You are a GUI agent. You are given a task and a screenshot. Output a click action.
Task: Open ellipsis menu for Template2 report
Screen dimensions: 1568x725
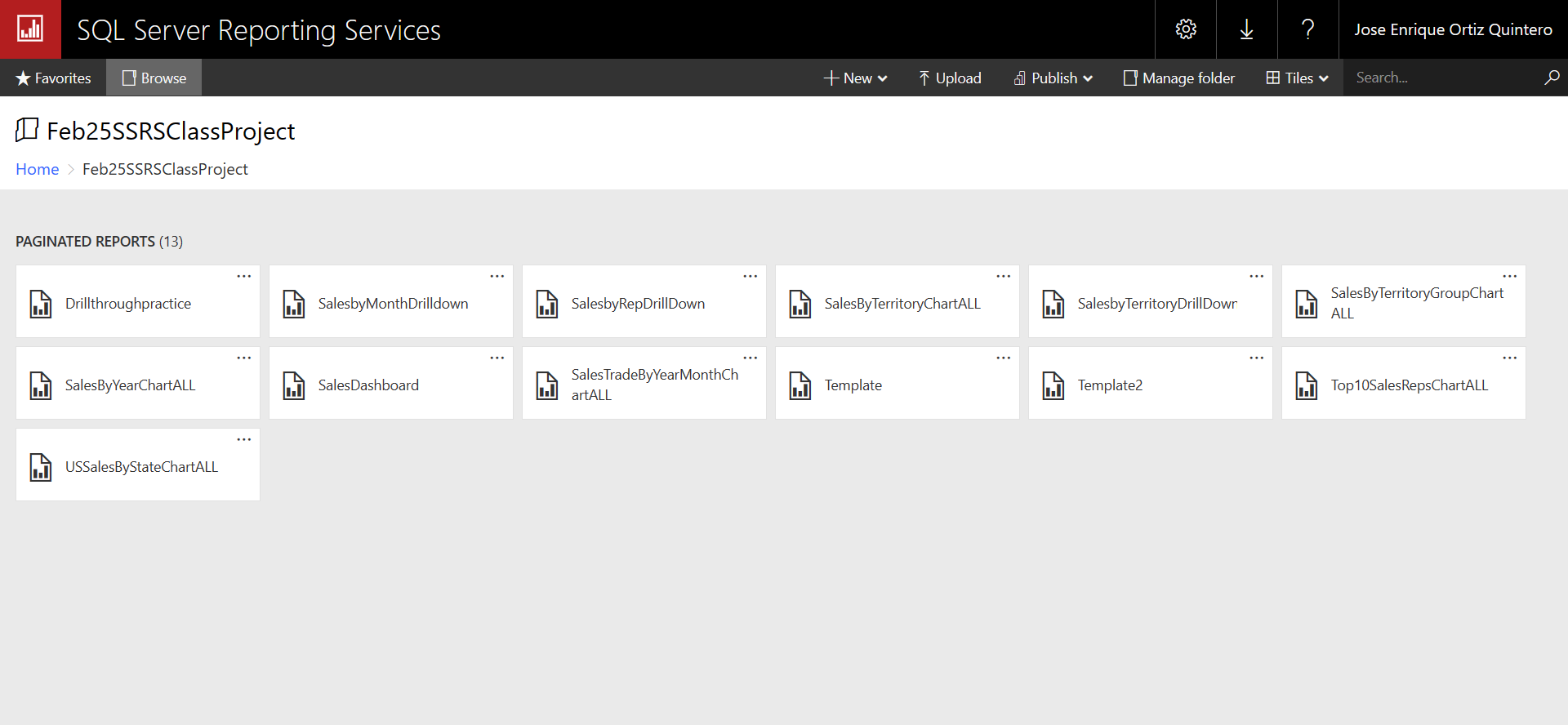click(x=1257, y=358)
